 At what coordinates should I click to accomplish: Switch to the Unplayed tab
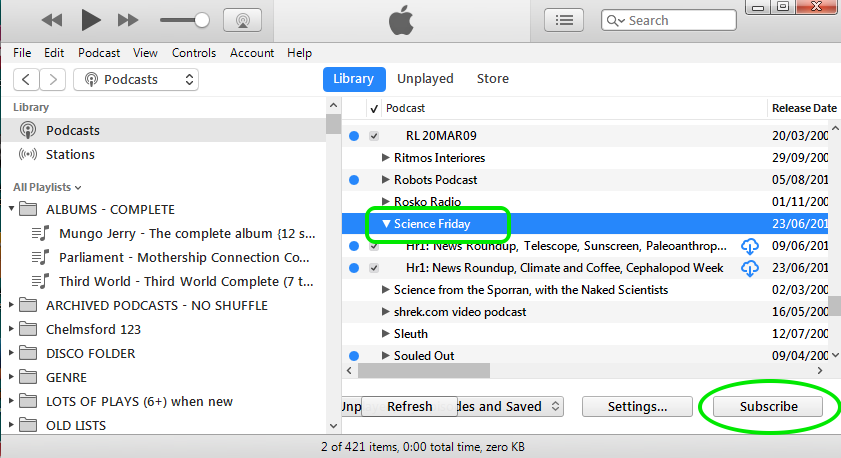pos(425,79)
